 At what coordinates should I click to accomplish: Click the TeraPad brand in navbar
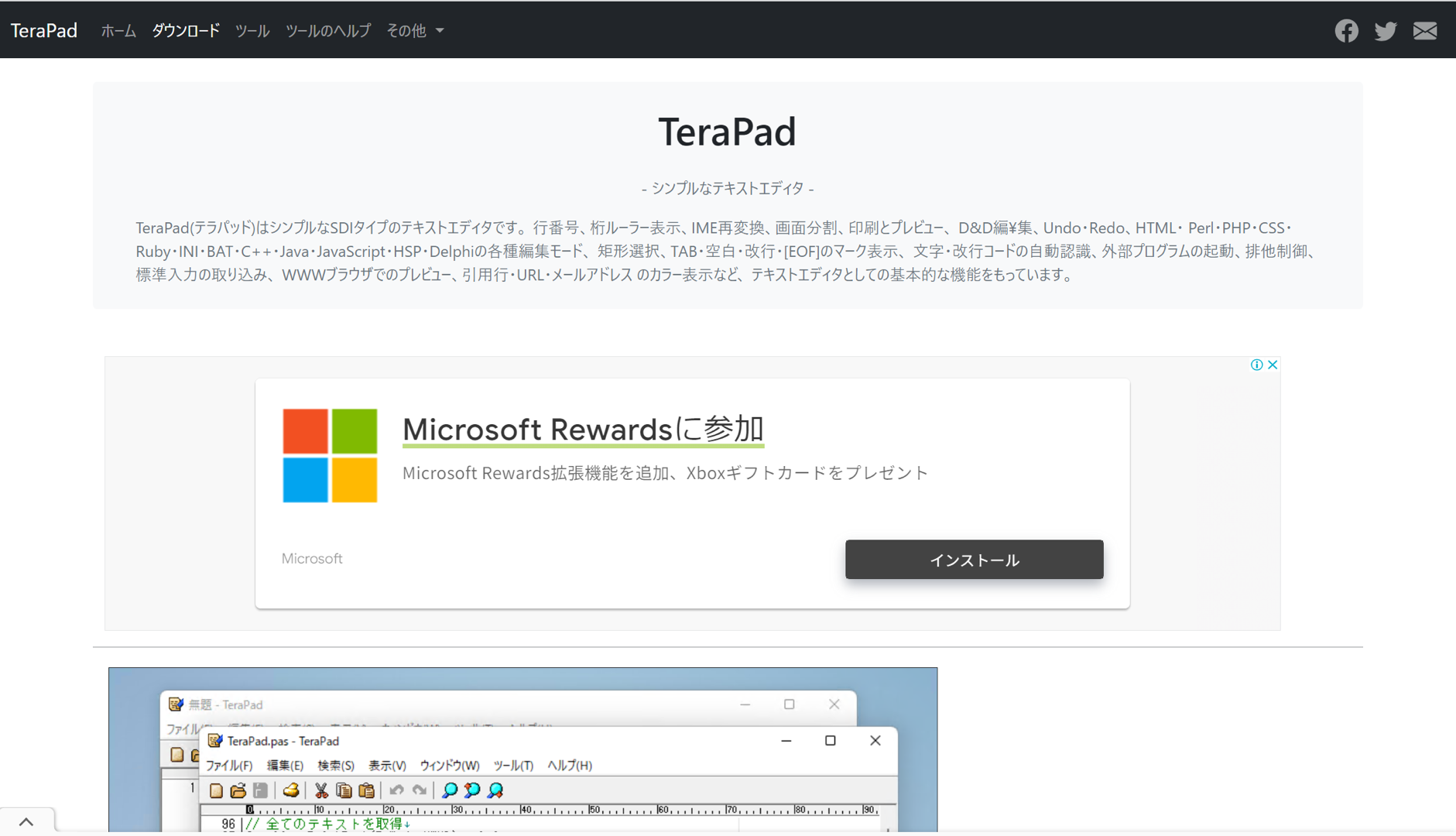(x=44, y=31)
